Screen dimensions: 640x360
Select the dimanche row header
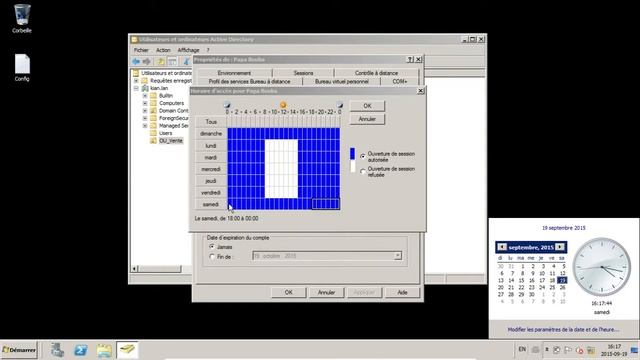coord(211,133)
